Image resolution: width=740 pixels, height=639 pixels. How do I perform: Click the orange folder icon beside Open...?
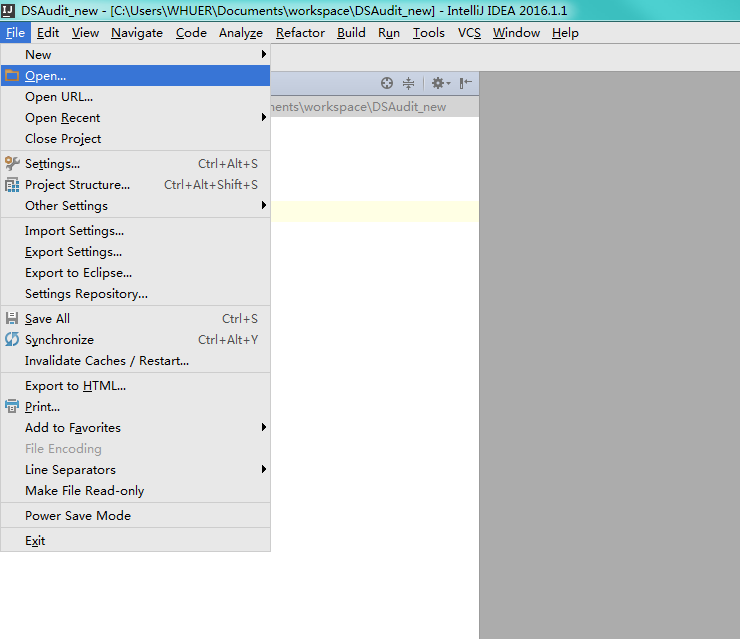pos(12,76)
